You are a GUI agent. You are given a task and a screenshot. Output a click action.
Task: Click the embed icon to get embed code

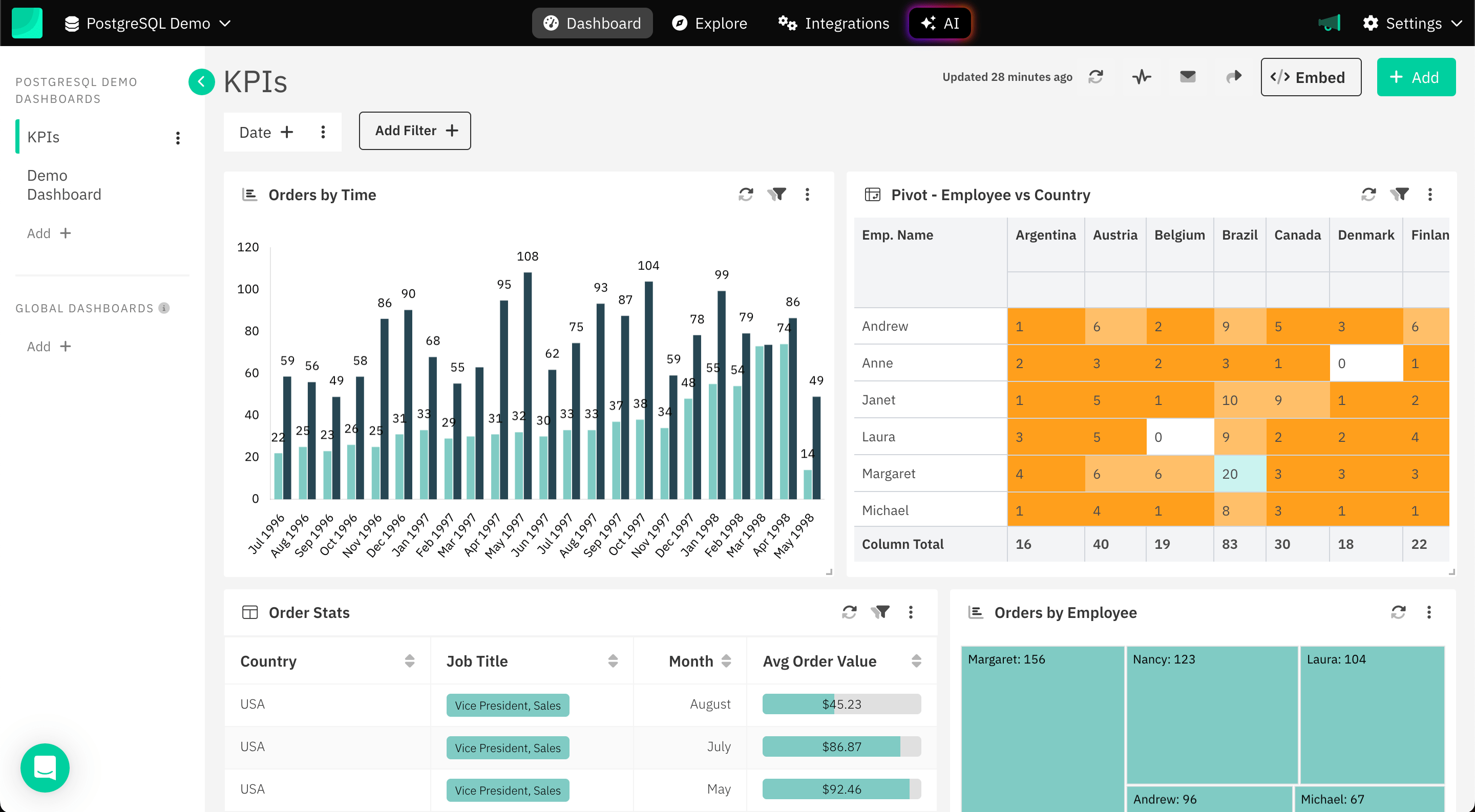click(1310, 76)
